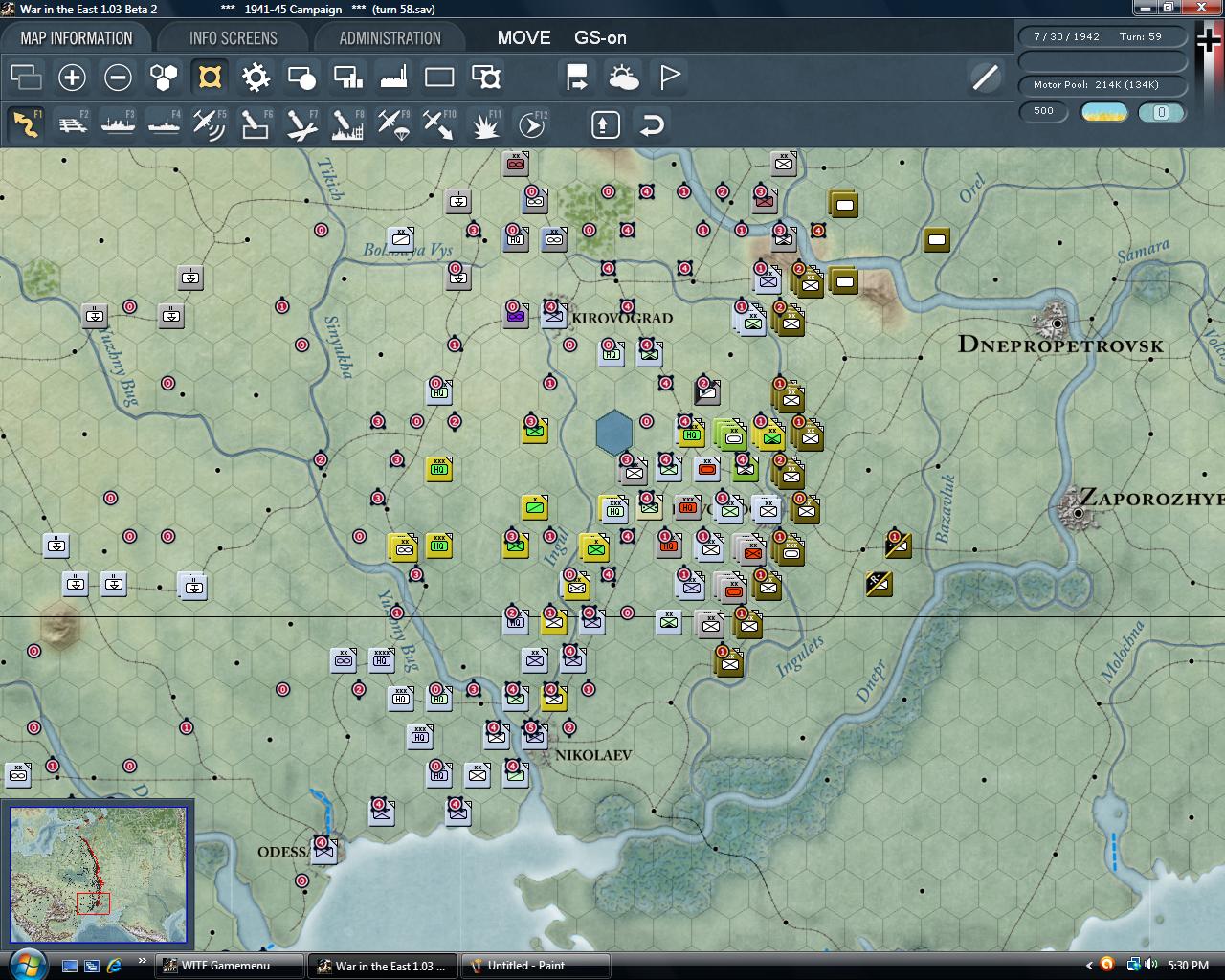The height and width of the screenshot is (980, 1225).
Task: Expand the quick launch overflow chevron
Action: point(143,961)
